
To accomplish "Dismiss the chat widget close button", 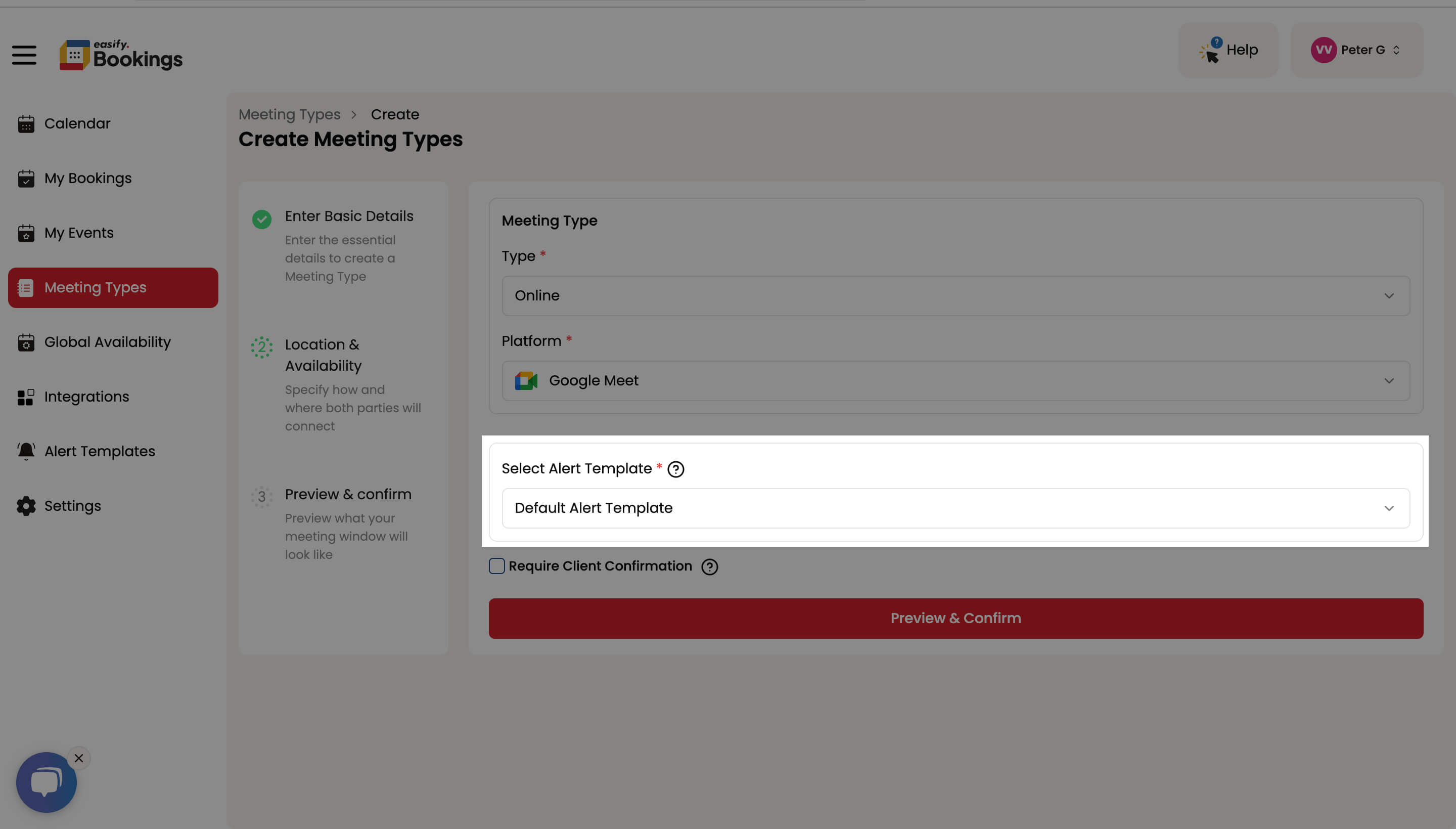I will pos(78,758).
